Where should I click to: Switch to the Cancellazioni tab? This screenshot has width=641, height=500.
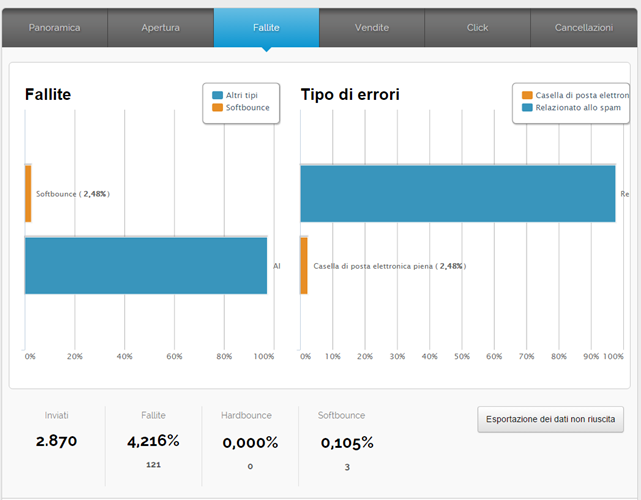584,28
